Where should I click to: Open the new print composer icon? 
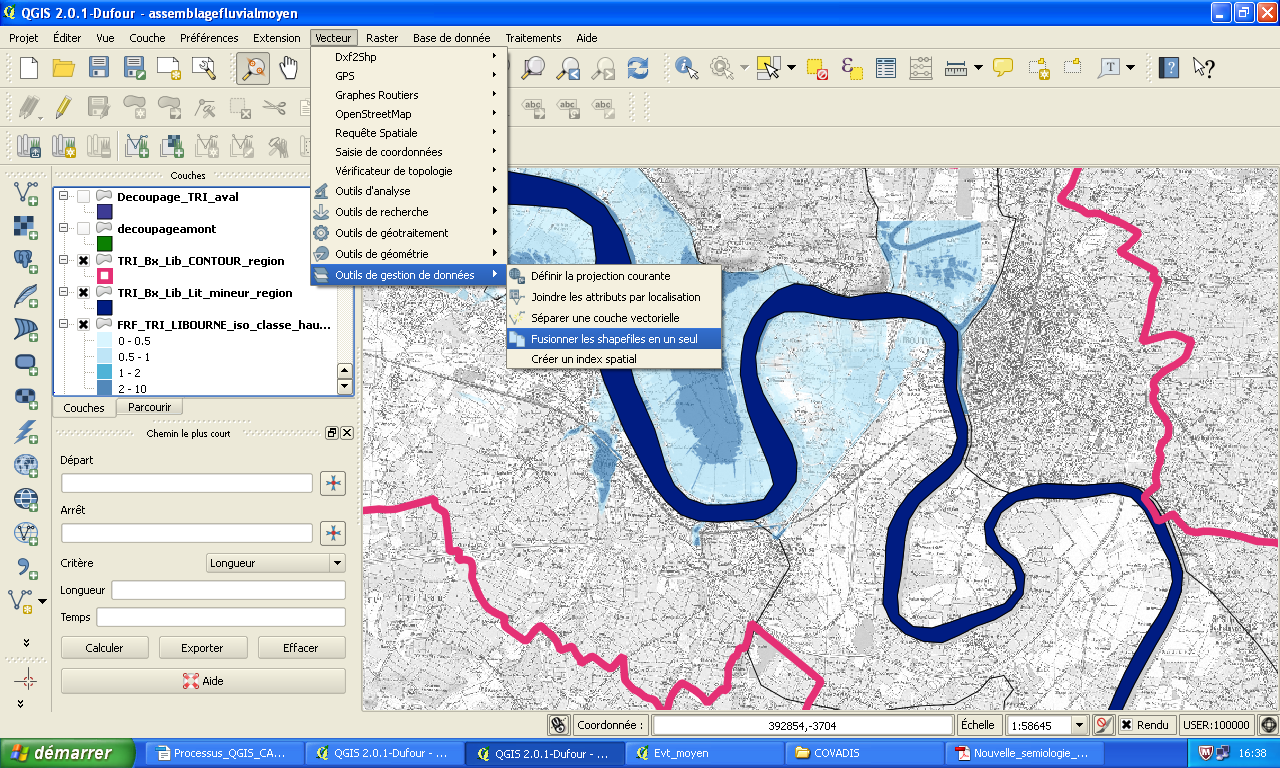point(169,68)
